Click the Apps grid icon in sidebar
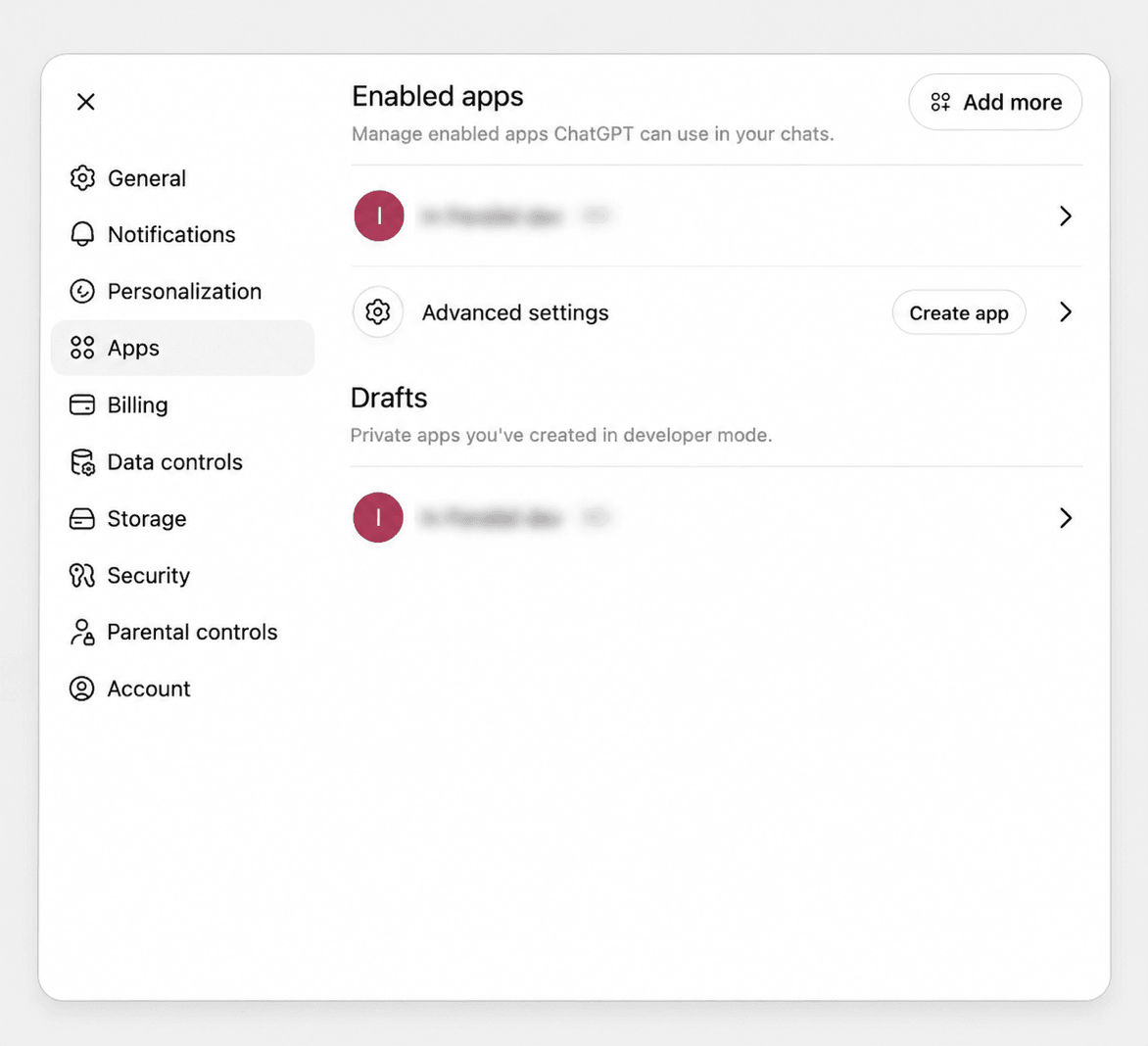 point(82,348)
